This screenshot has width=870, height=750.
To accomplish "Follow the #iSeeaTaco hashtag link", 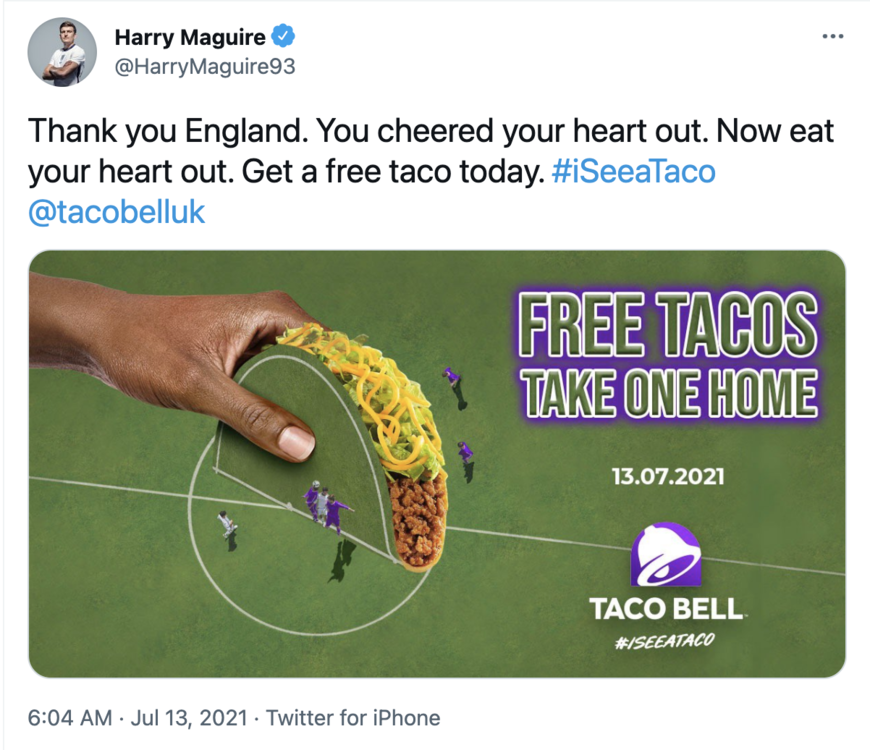I will (x=634, y=171).
